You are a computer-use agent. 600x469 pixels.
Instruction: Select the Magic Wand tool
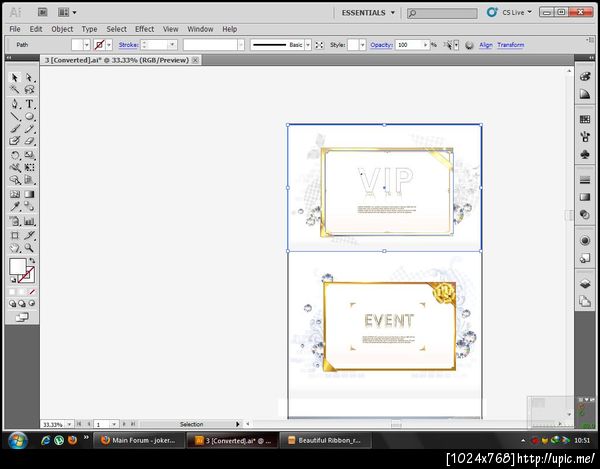[15, 90]
